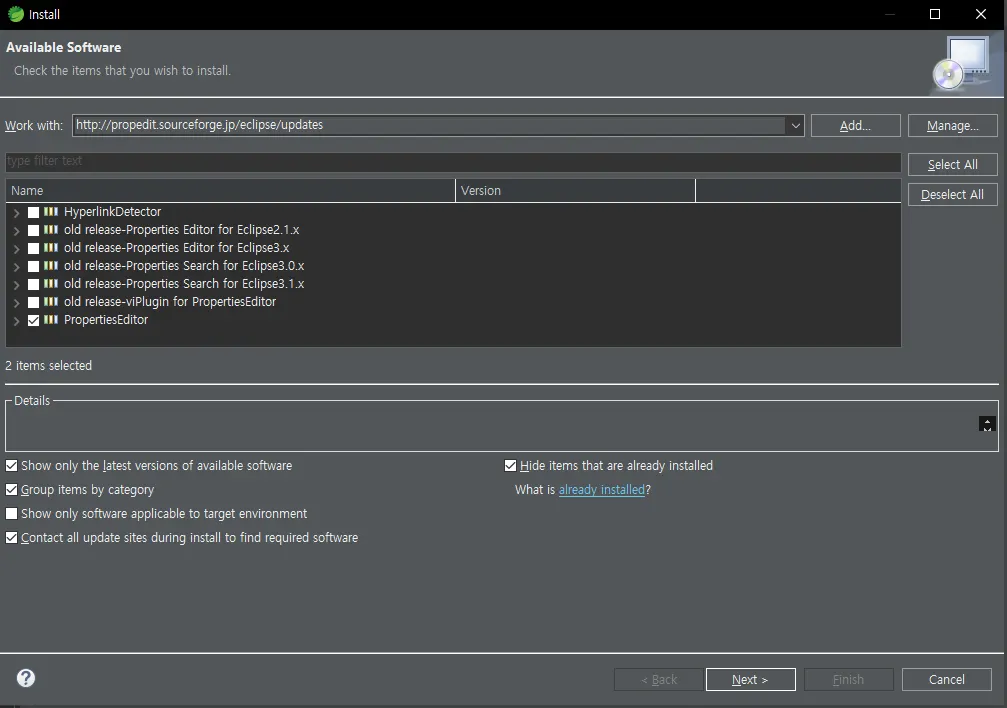Open the Work with dropdown arrow
This screenshot has width=1007, height=708.
795,125
